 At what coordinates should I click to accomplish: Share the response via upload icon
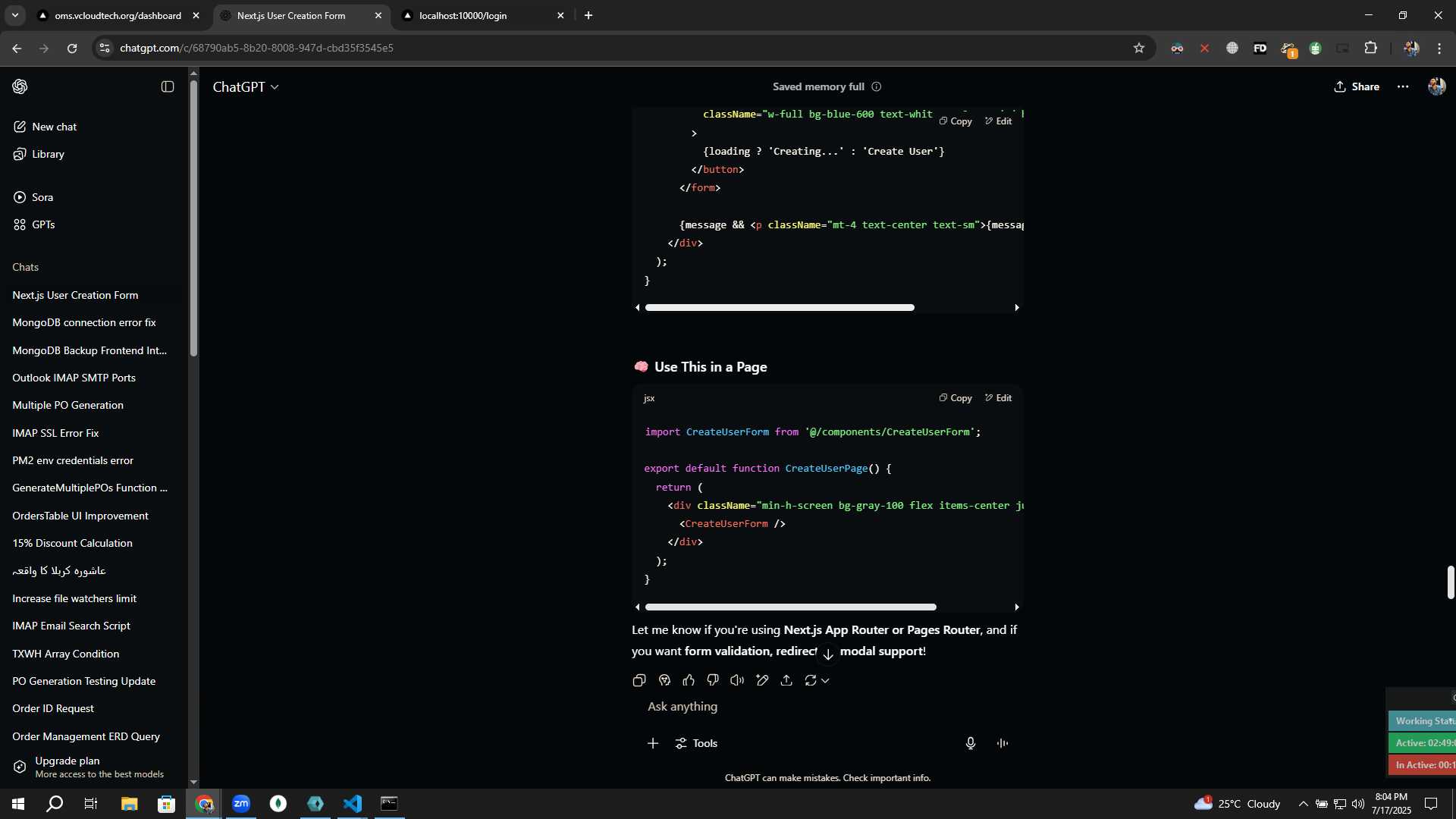[x=786, y=680]
